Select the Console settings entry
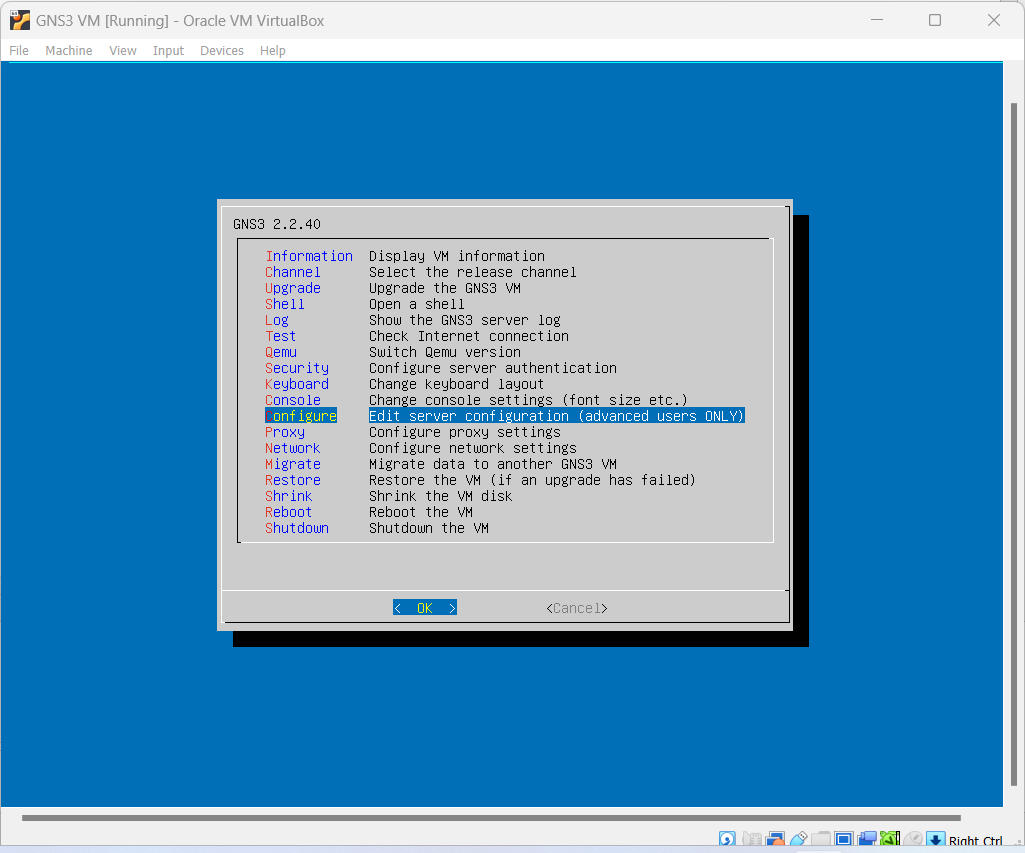1025x853 pixels. pos(476,400)
